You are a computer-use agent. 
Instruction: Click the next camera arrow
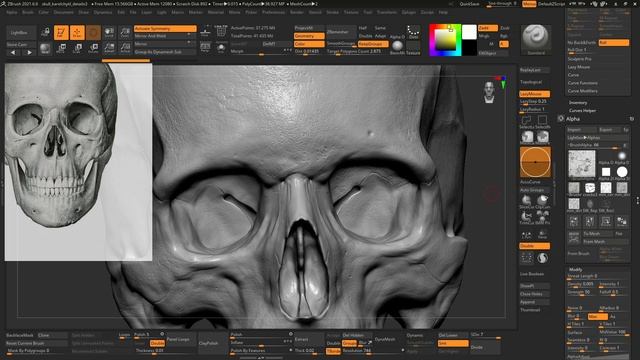tap(29, 53)
